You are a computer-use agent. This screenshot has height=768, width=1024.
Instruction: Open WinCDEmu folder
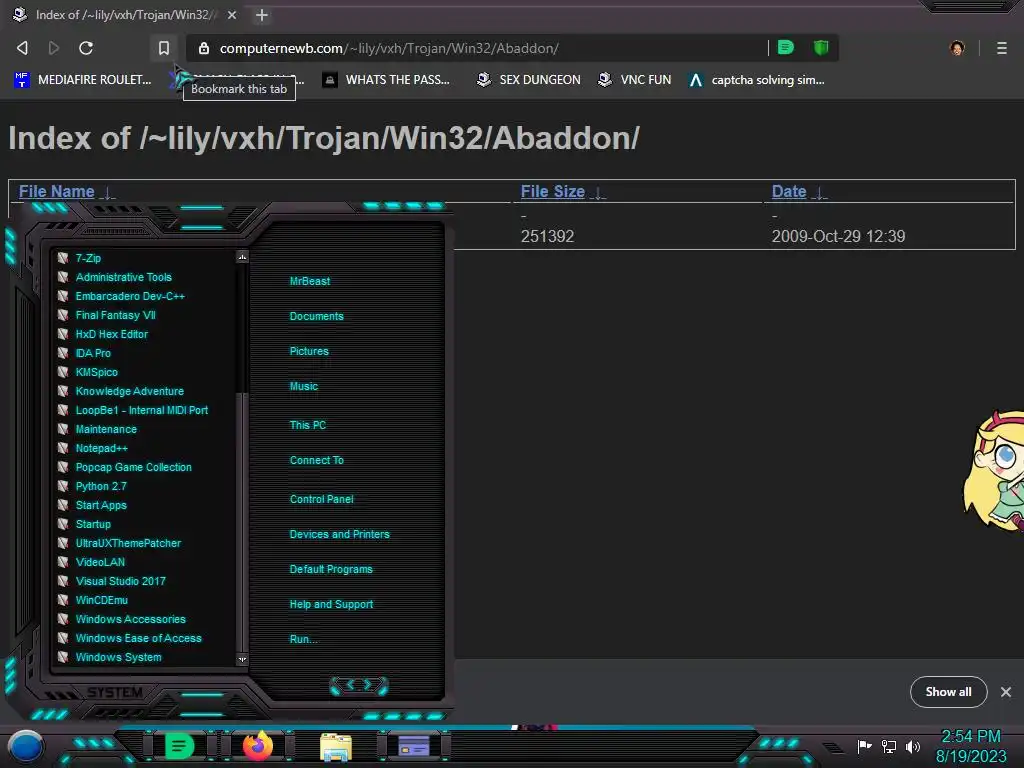101,599
